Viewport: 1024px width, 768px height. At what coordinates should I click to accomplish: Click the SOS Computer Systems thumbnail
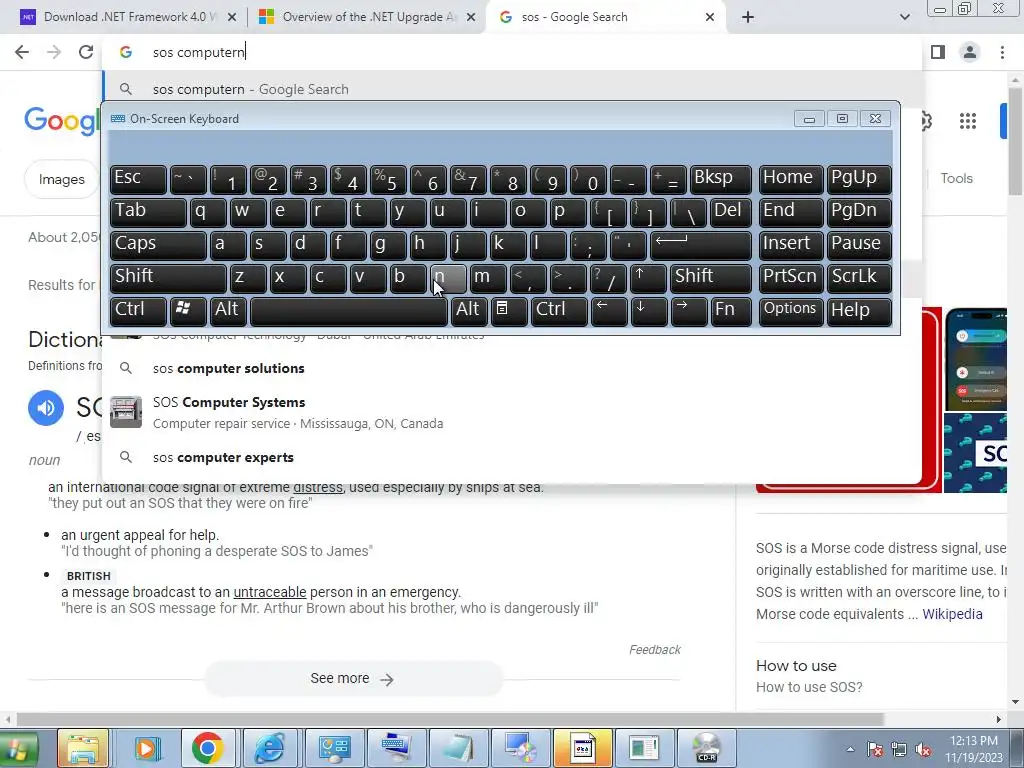tap(126, 412)
